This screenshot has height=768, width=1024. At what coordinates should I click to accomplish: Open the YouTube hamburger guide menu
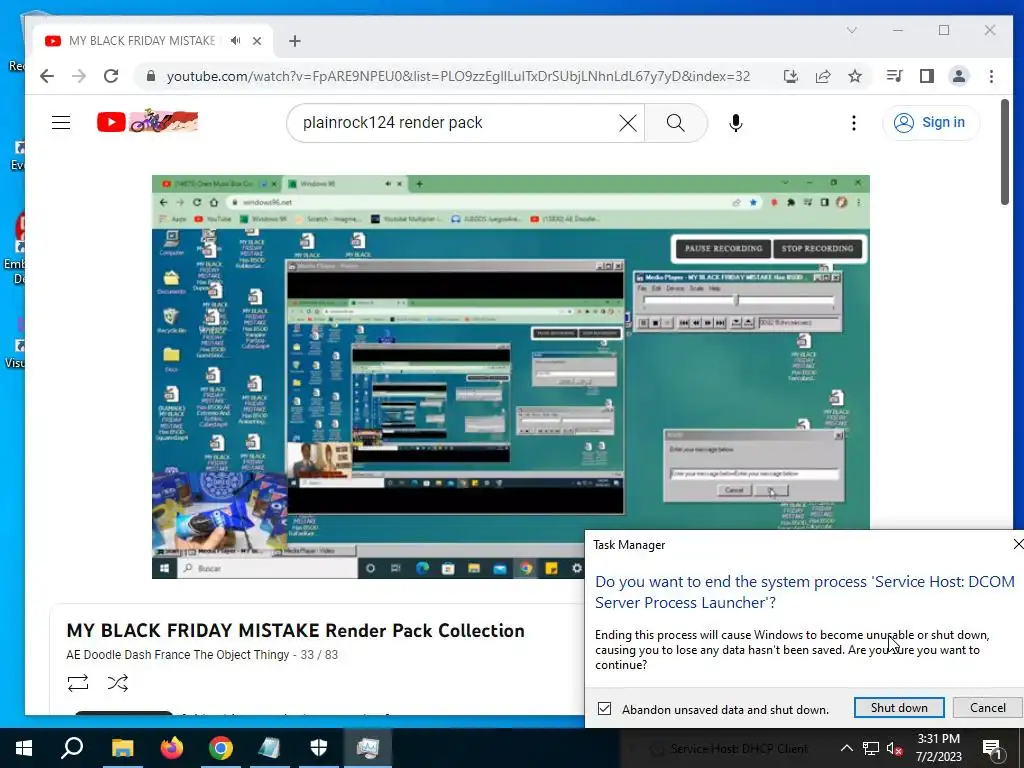coord(61,122)
